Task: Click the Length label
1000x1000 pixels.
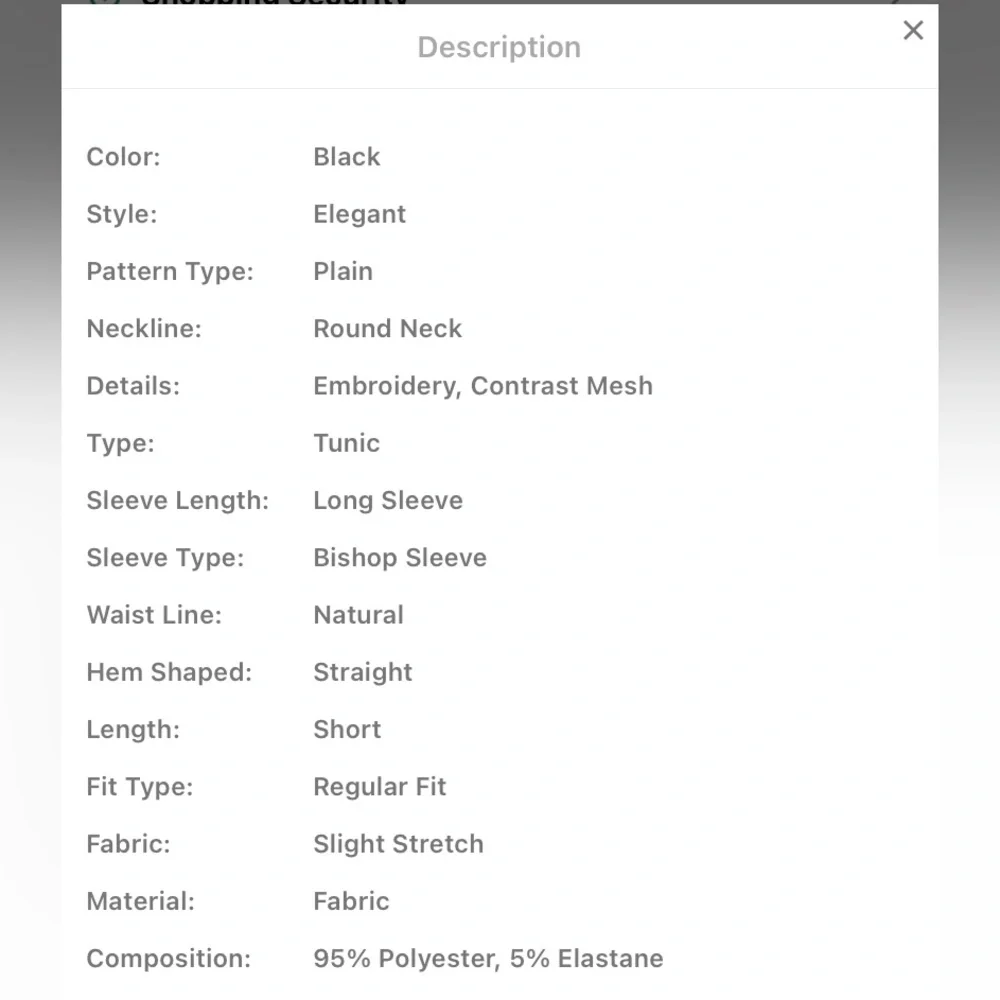Action: (x=133, y=729)
